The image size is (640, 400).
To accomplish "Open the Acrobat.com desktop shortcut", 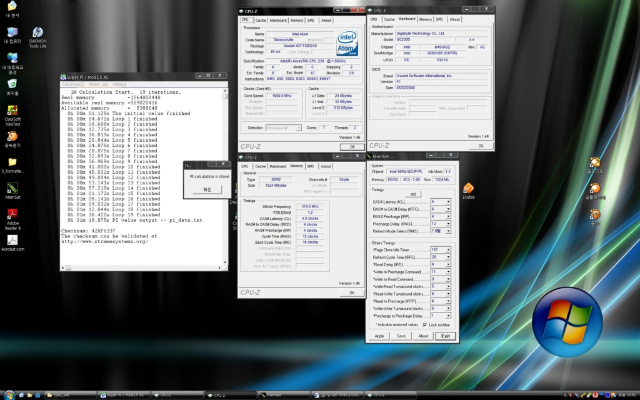I will pos(12,242).
